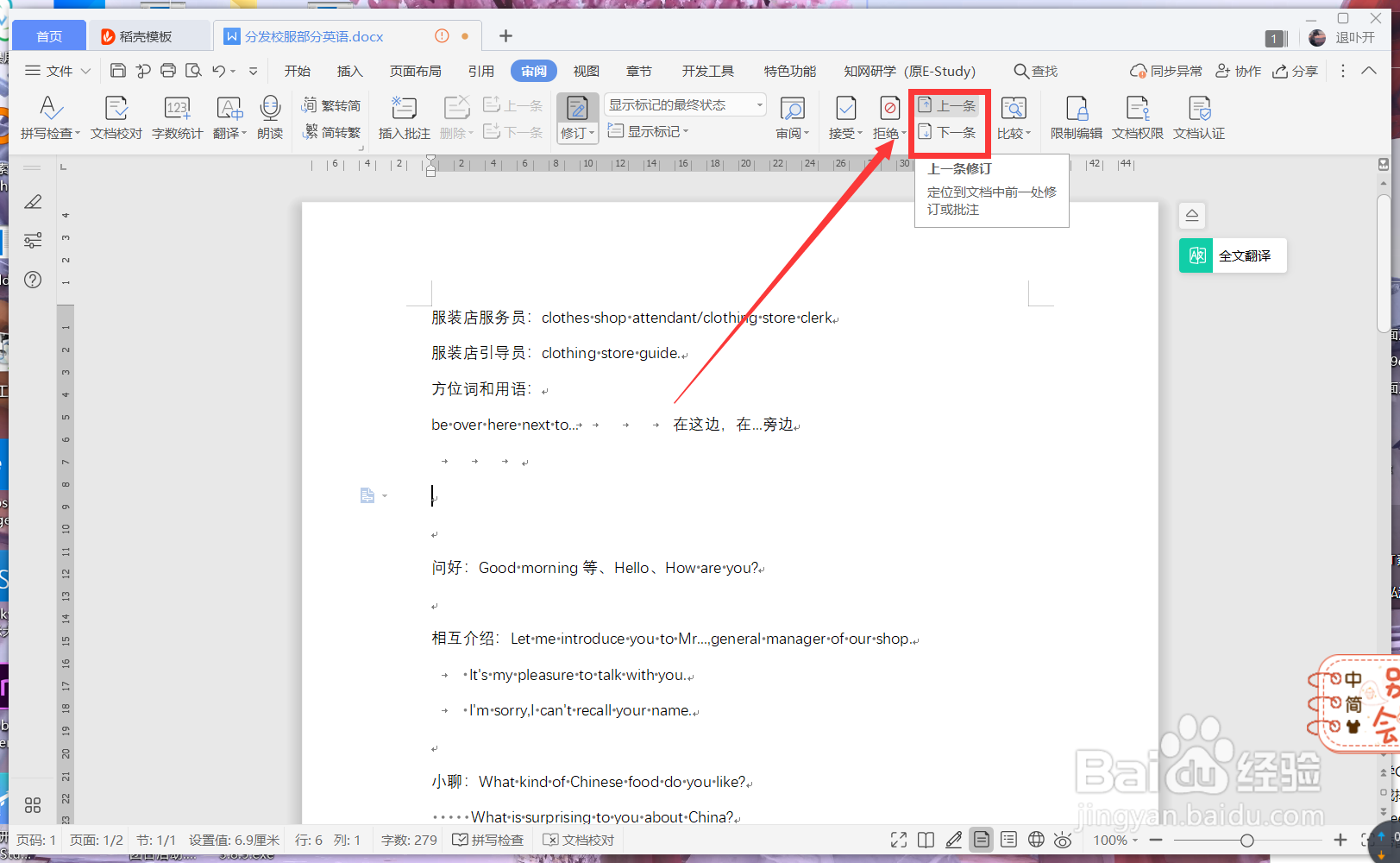Screen dimensions: 1400x863
Task: Switch to the 视图 ribbon tab
Action: [586, 71]
